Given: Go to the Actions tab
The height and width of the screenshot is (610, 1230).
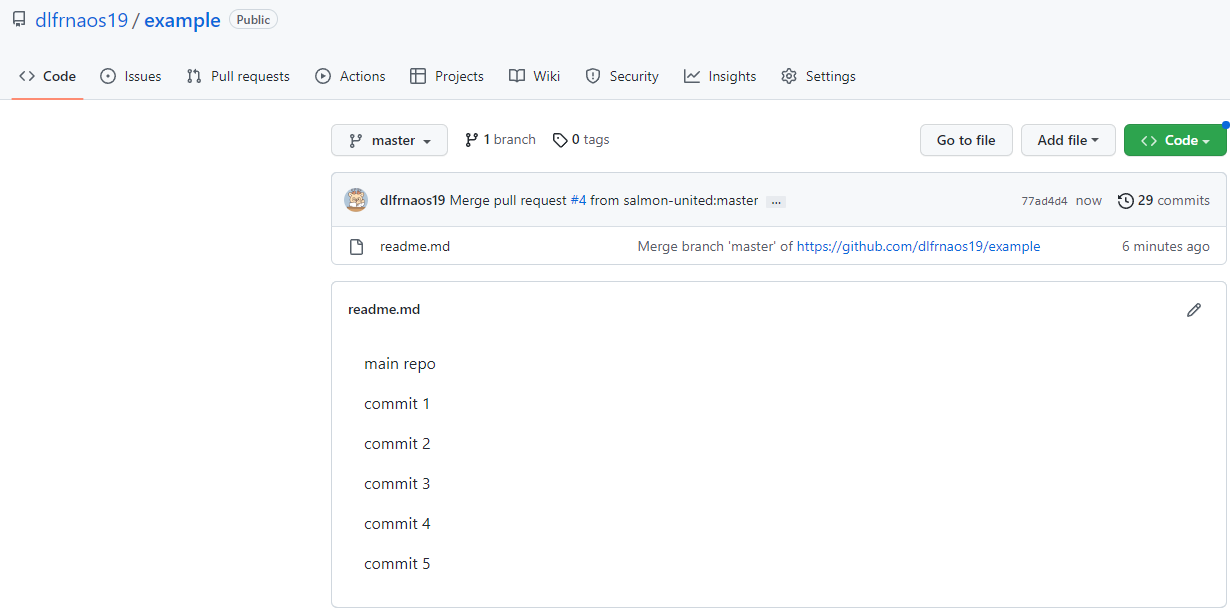Looking at the screenshot, I should pos(350,76).
